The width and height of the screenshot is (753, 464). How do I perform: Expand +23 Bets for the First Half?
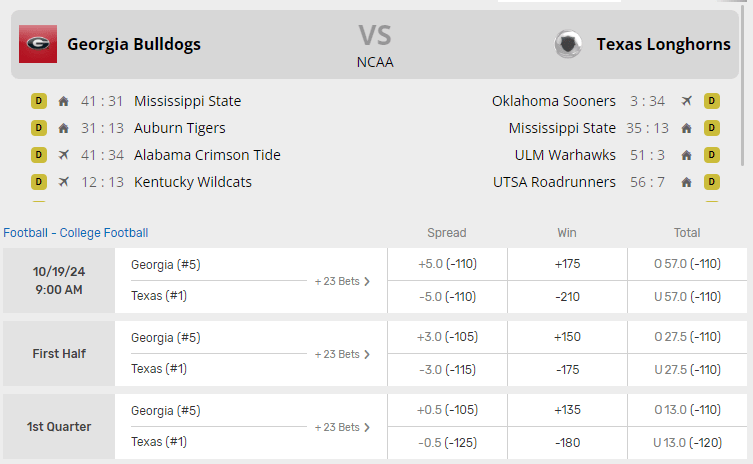(342, 354)
